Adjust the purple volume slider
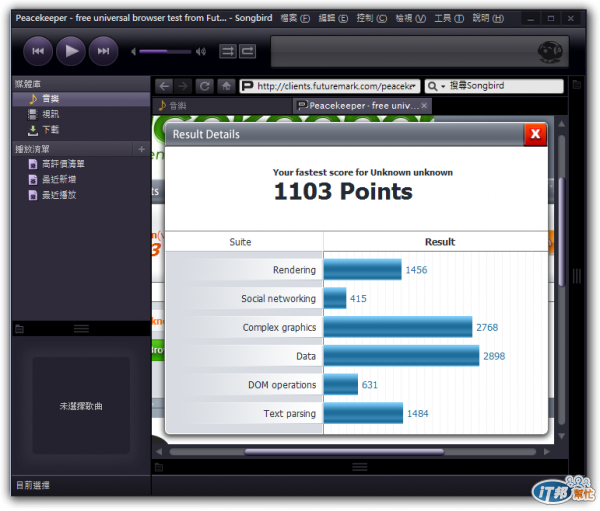 point(165,51)
